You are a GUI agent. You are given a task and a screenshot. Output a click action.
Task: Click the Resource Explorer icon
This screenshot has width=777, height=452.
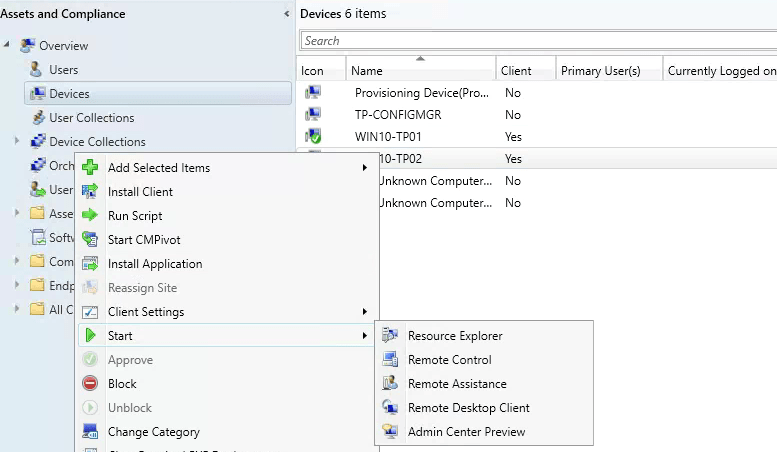click(x=389, y=336)
